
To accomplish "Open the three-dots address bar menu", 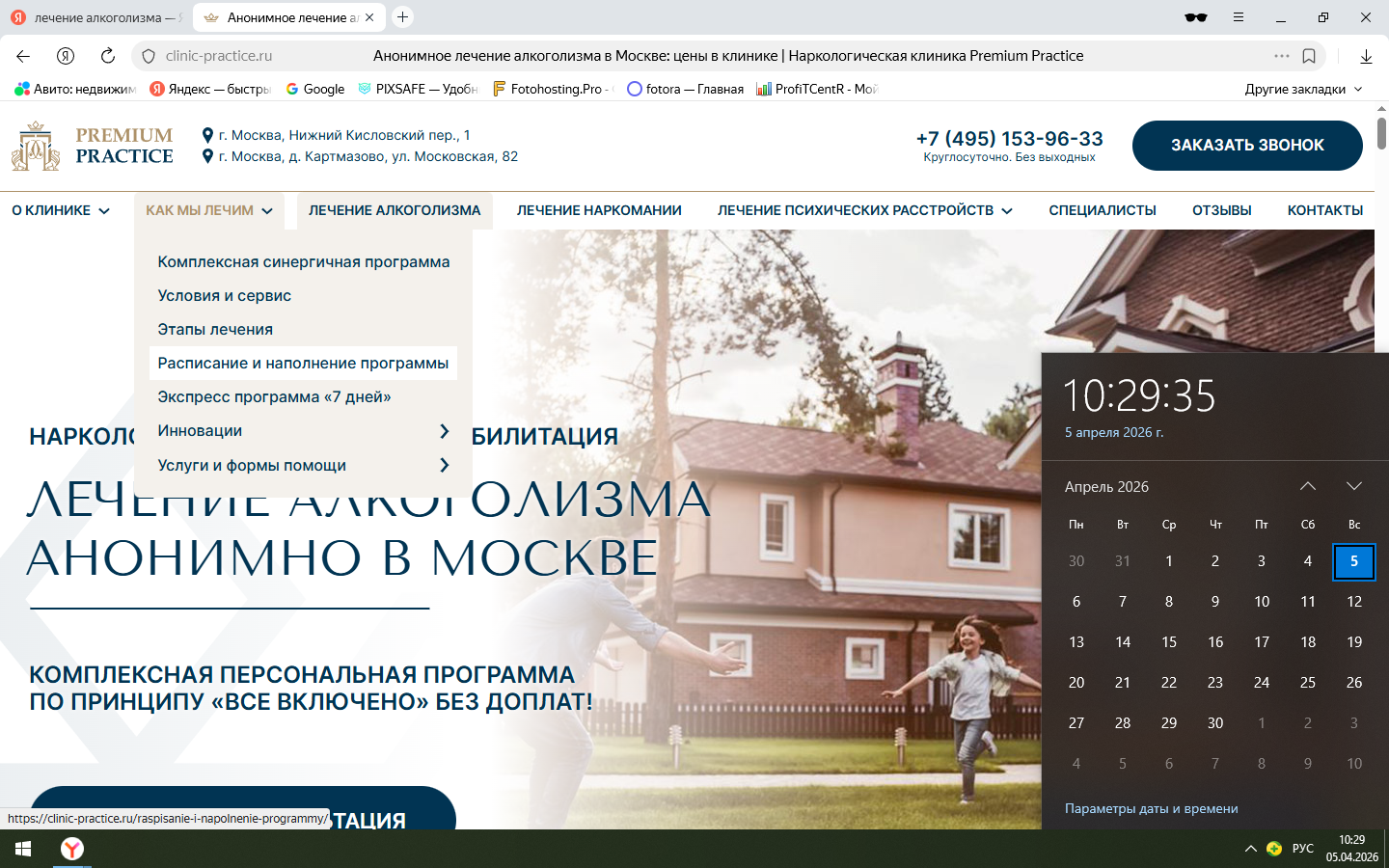I will [1282, 56].
